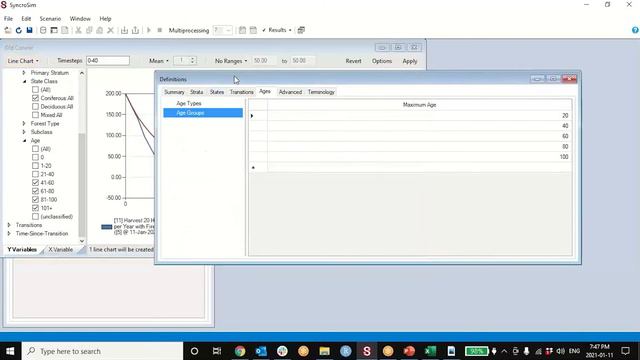Click the window layout toolbar icon
Viewport: 640px width, 360px height.
[x=54, y=30]
